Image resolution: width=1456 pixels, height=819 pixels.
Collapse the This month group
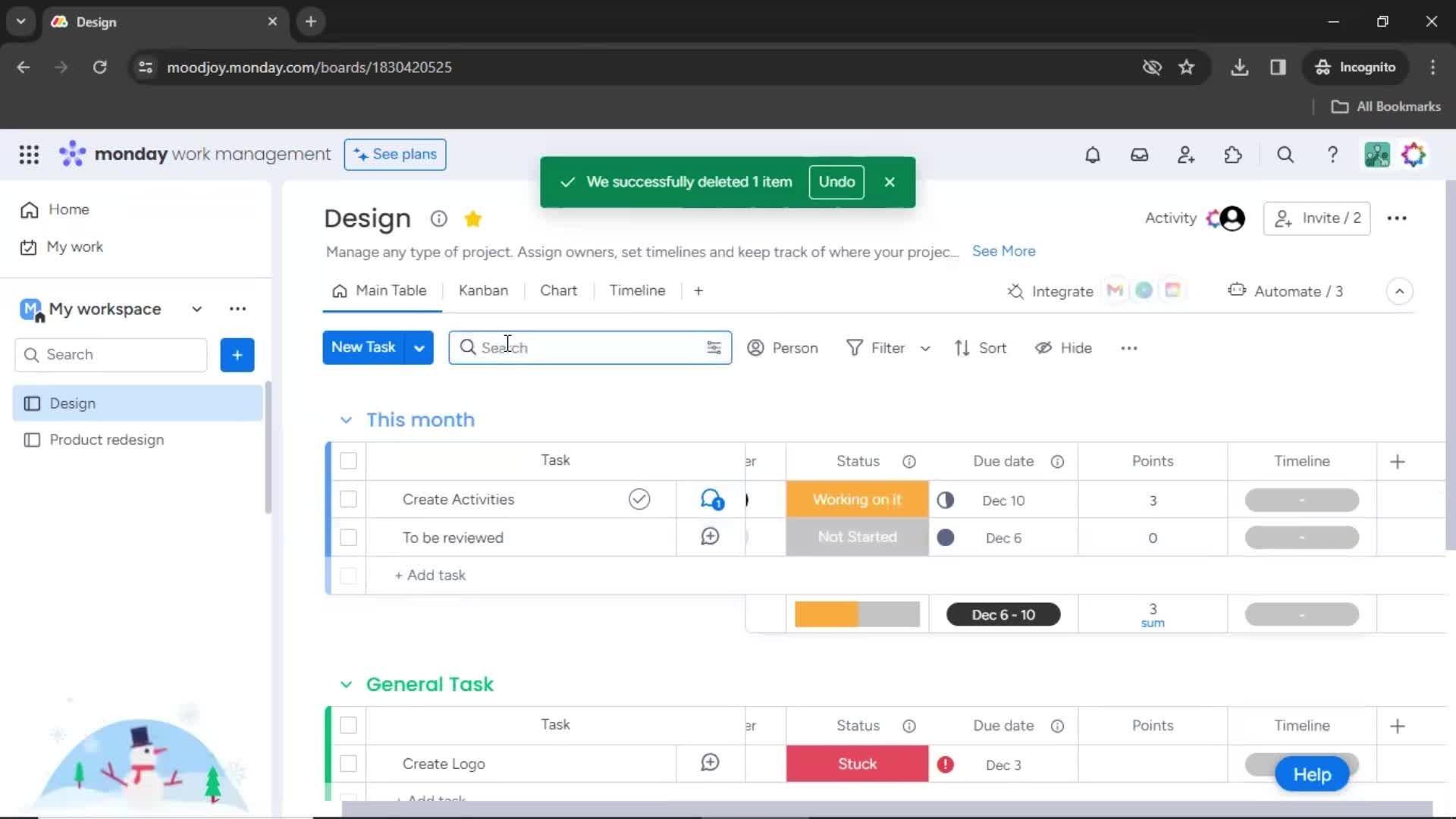(346, 419)
